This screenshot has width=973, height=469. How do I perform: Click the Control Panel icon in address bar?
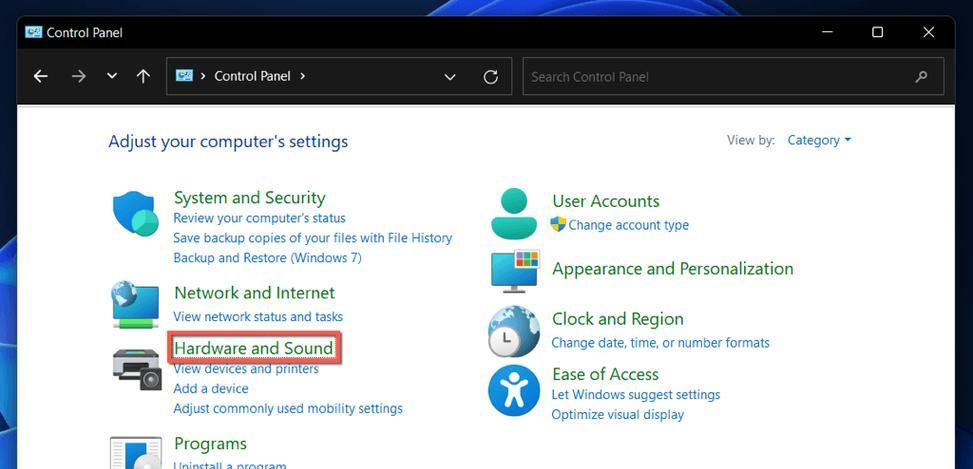tap(184, 76)
